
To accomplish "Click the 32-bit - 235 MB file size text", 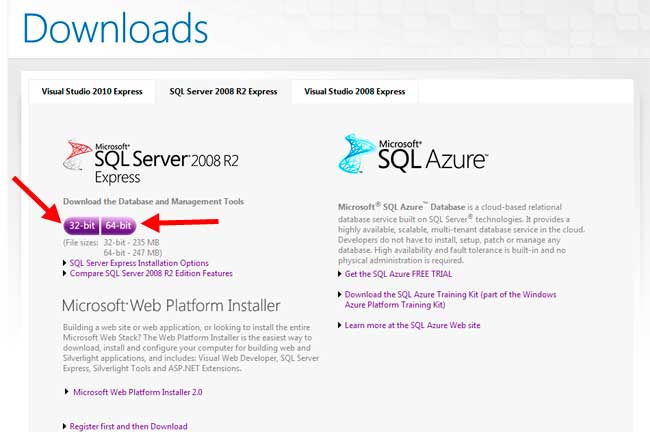I will pos(131,243).
